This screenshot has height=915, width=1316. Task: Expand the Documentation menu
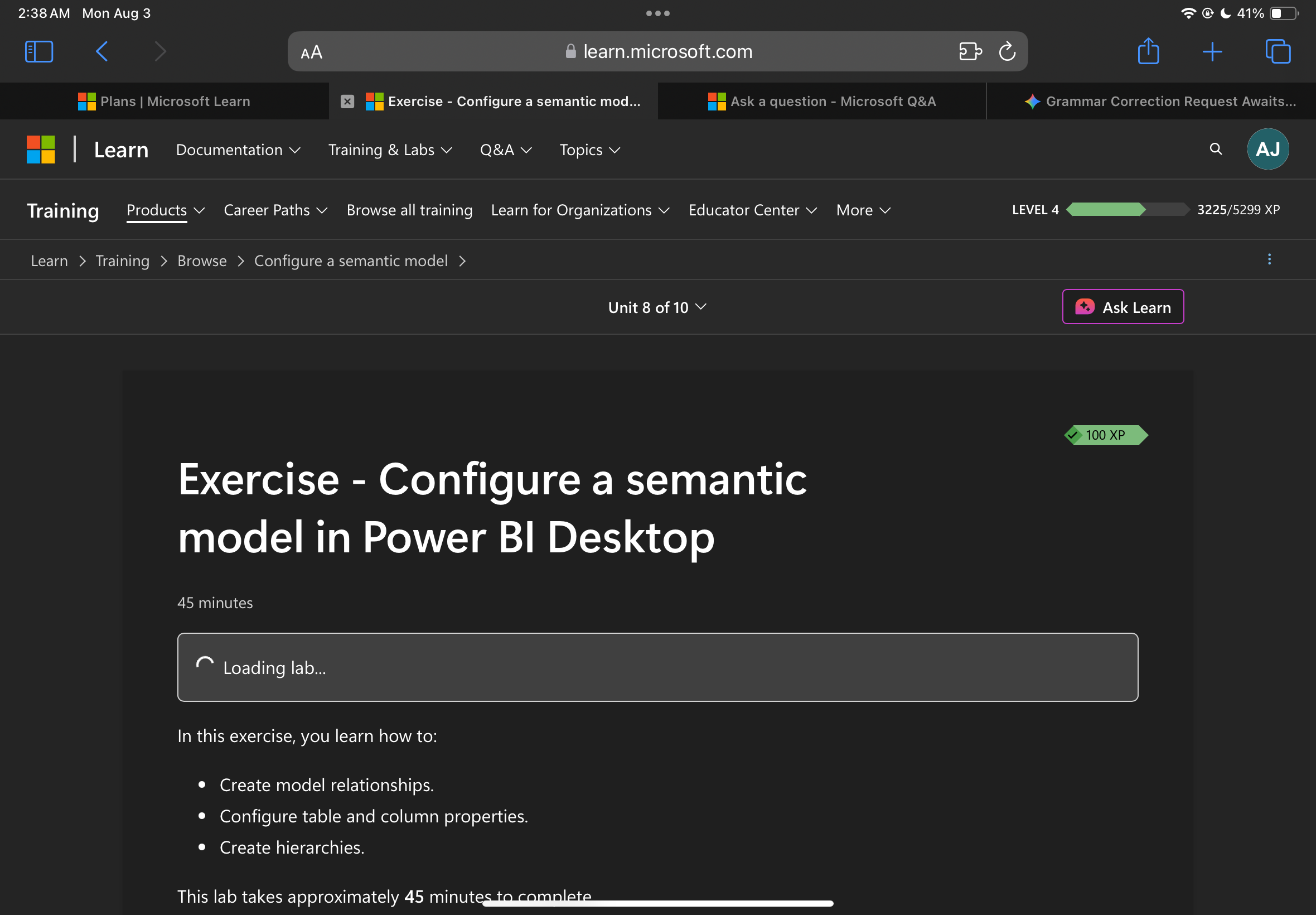238,150
